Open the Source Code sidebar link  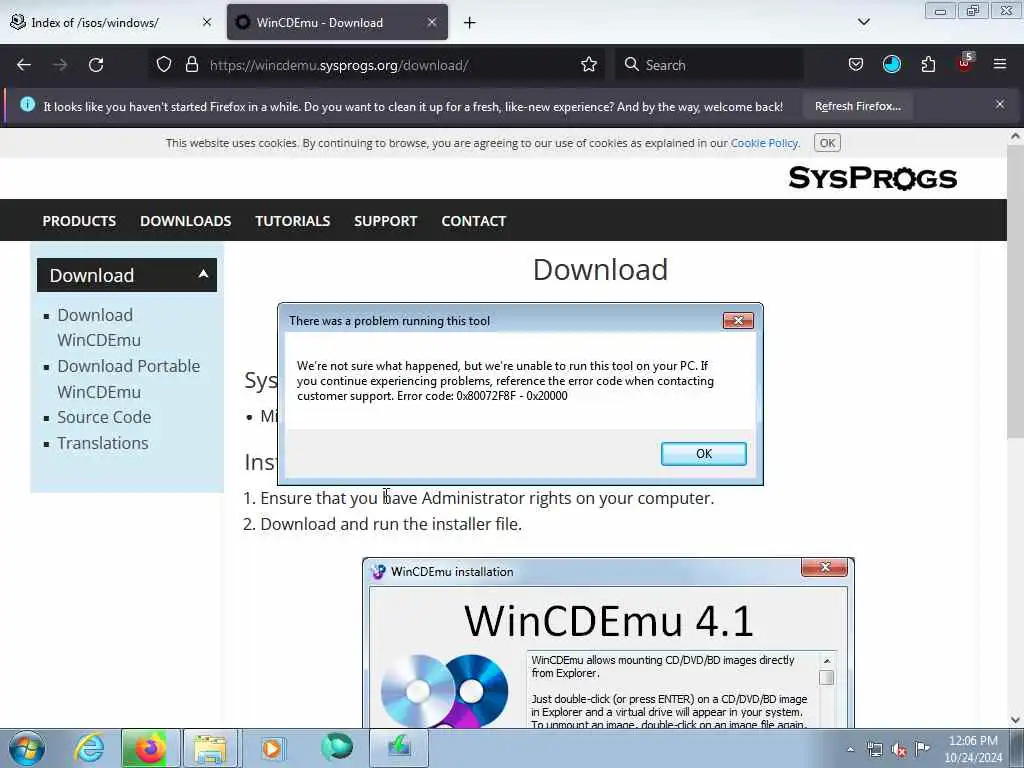point(104,417)
